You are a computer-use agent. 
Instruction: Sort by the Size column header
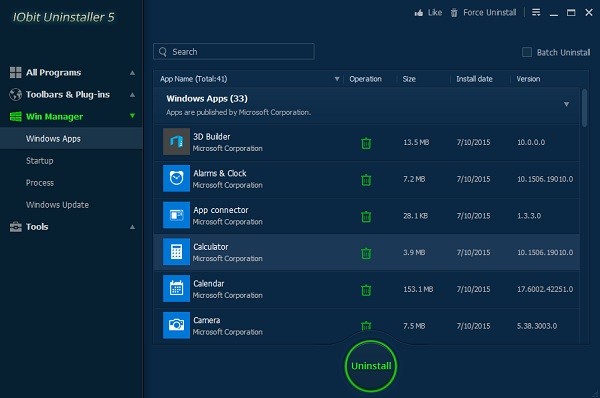pos(409,79)
